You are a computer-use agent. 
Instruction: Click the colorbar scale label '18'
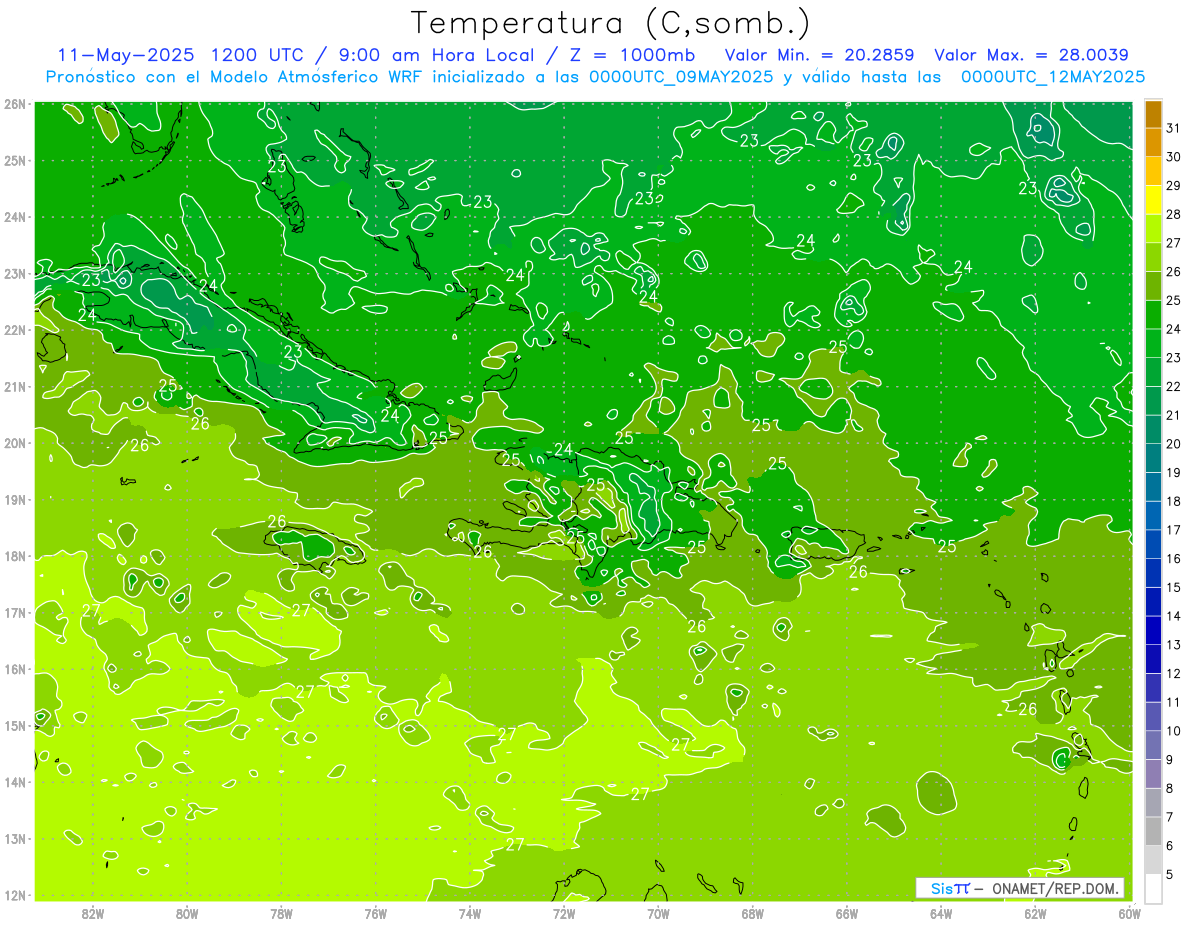(1174, 501)
